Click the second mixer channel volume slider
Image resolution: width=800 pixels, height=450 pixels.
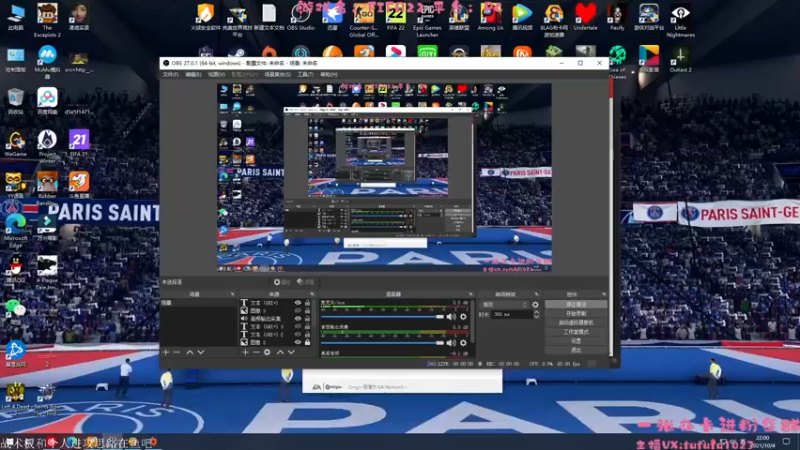point(383,343)
